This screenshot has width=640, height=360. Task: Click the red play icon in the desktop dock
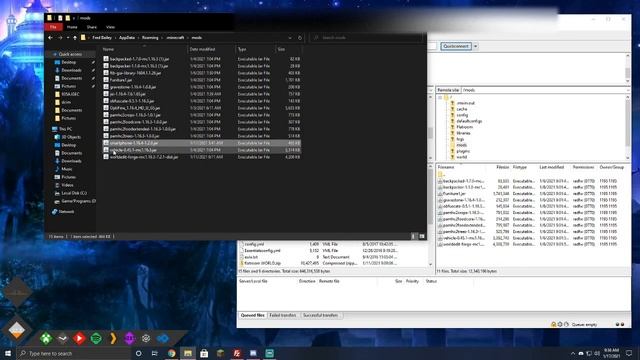(79, 338)
